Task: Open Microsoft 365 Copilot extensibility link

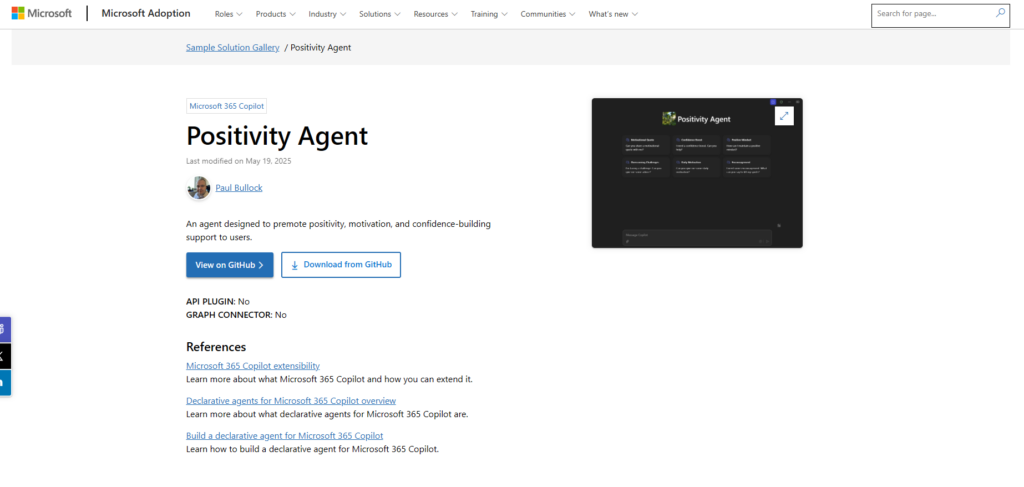Action: (x=253, y=366)
